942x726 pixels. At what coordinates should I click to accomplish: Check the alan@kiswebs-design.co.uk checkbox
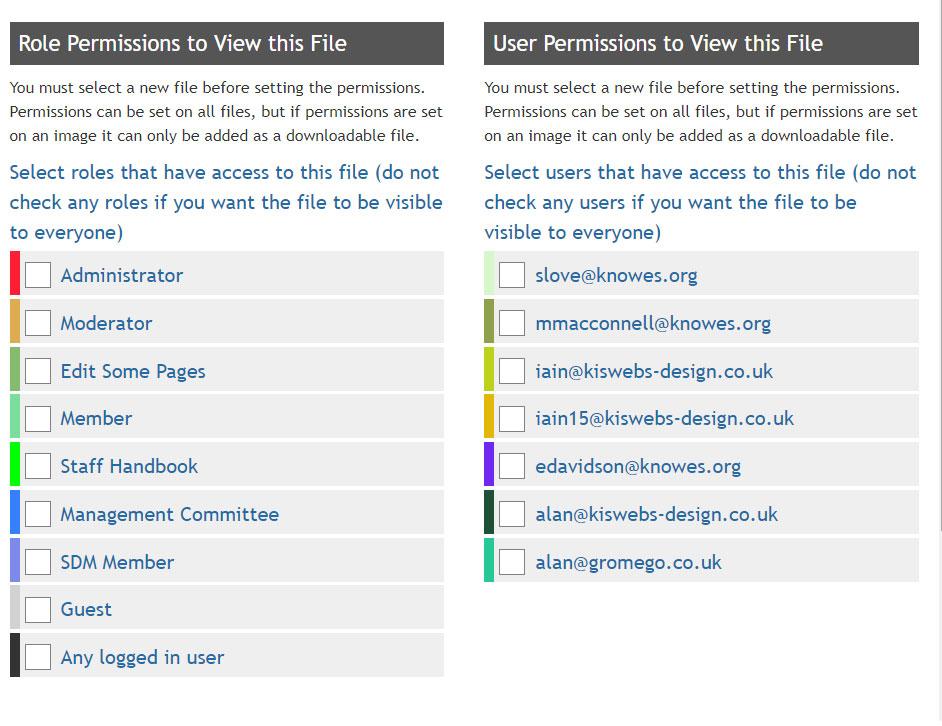tap(512, 514)
